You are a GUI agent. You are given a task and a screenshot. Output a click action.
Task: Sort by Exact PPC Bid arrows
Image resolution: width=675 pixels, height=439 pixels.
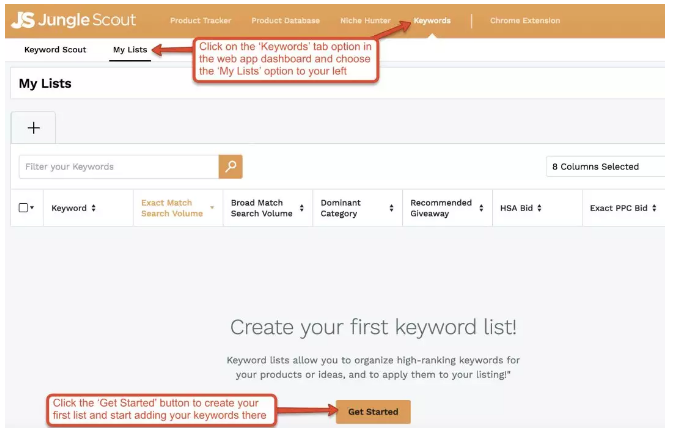(656, 208)
